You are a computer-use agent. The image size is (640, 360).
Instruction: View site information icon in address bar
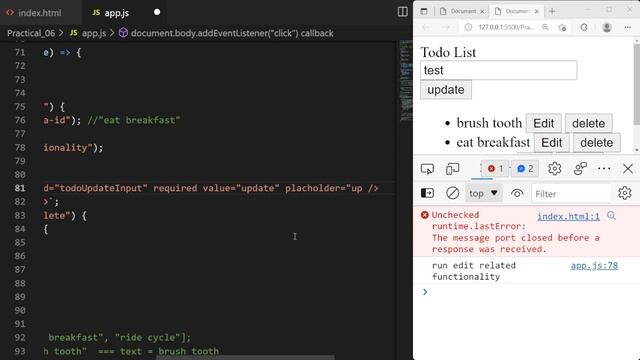click(468, 27)
